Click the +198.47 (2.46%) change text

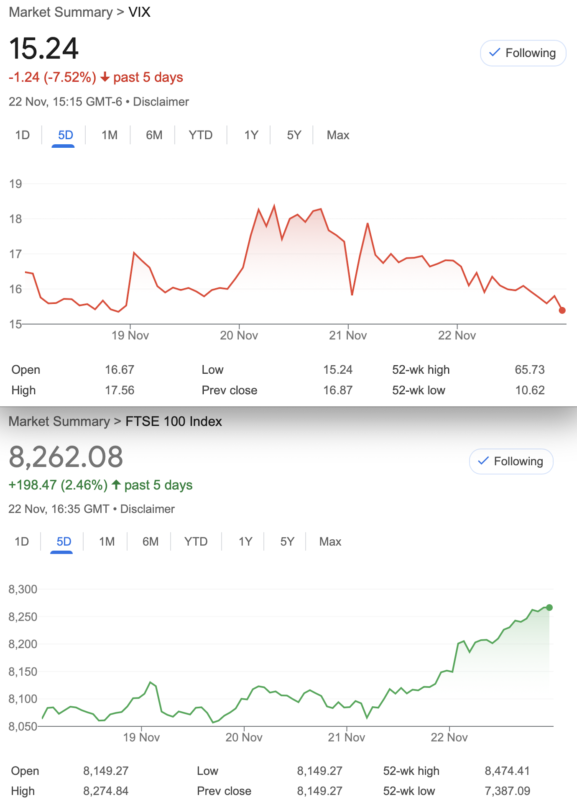58,485
